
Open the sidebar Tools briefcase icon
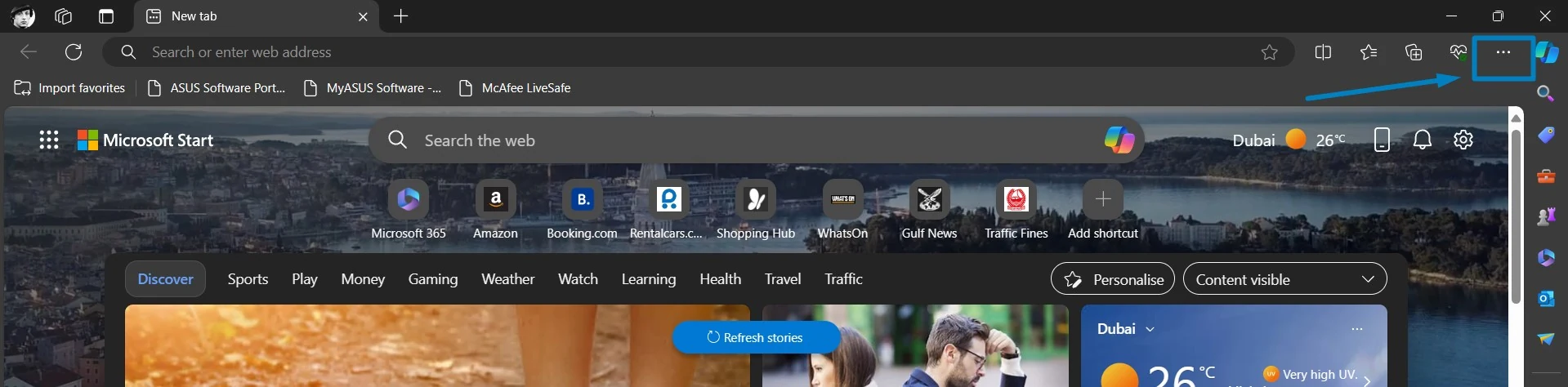click(x=1546, y=176)
